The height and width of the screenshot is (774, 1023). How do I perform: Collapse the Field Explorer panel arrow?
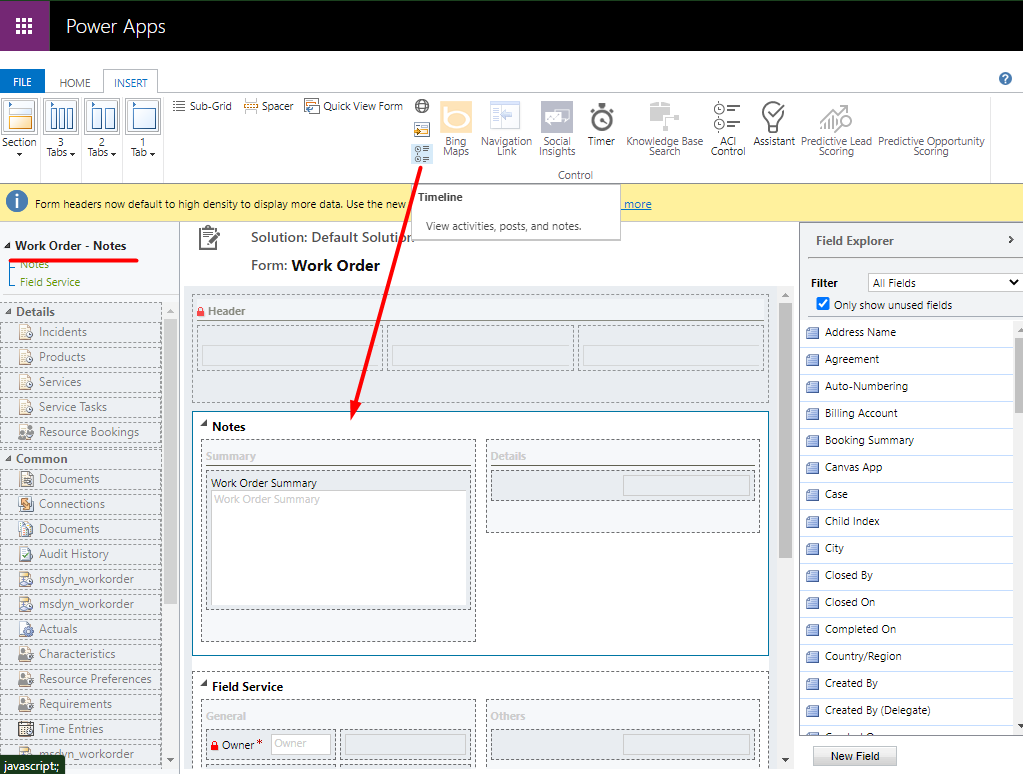tap(1011, 240)
